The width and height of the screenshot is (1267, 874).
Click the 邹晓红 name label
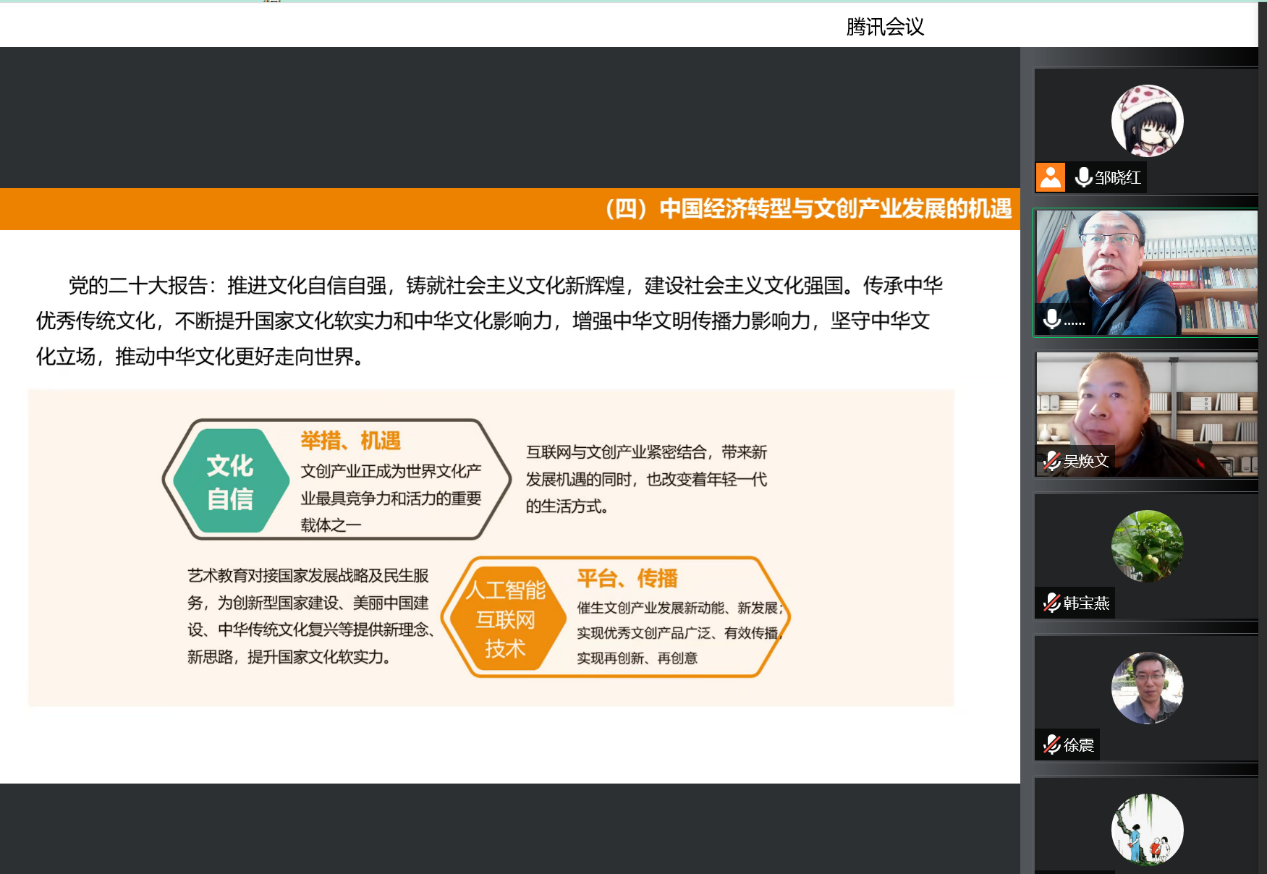(x=1117, y=178)
